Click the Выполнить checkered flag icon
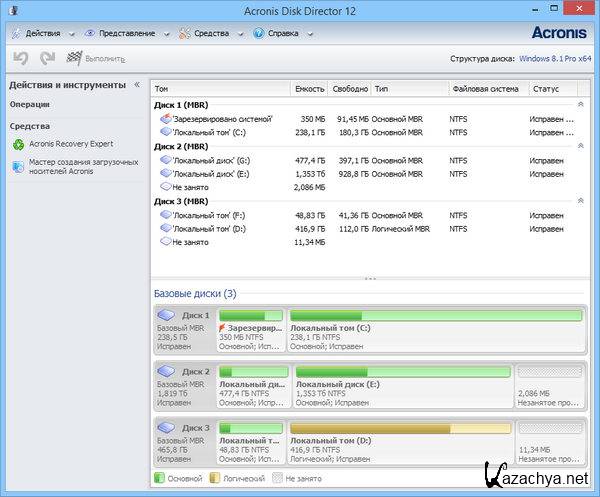 74,60
